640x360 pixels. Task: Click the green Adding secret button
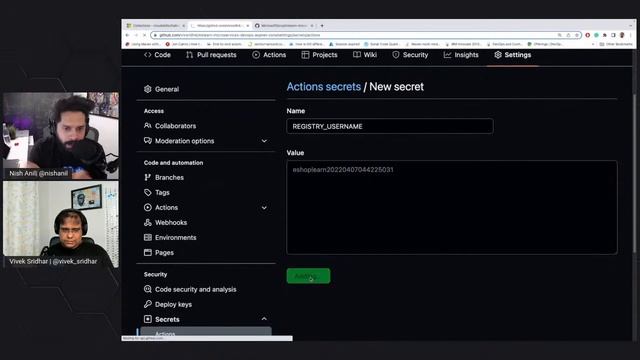pyautogui.click(x=308, y=276)
